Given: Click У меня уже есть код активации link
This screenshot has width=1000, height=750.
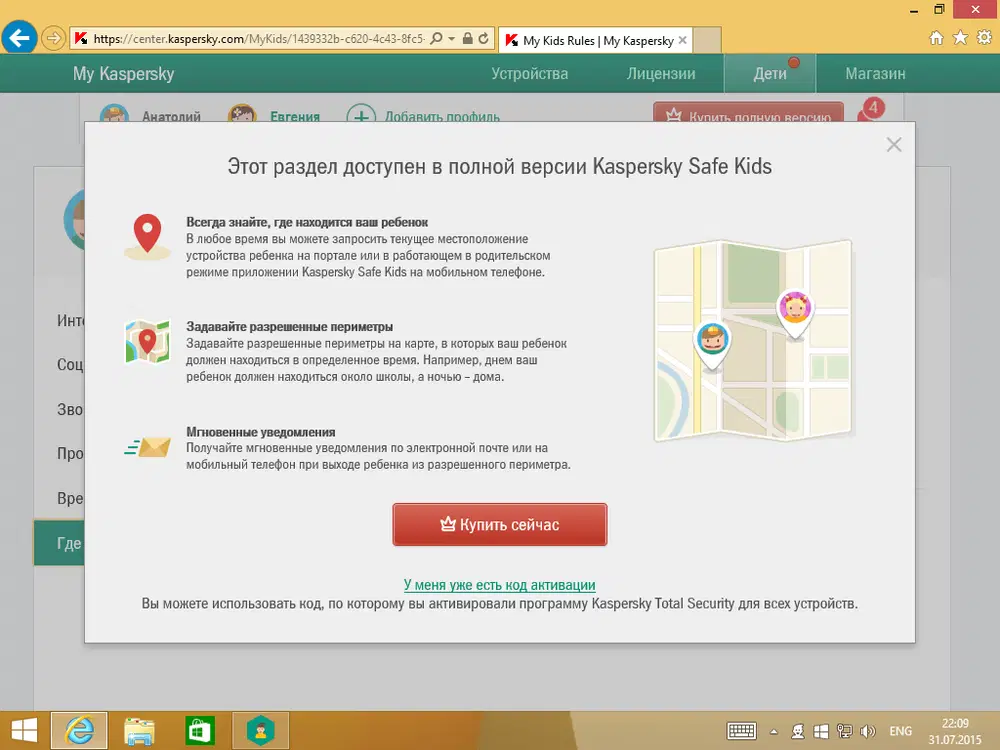Looking at the screenshot, I should coord(499,585).
